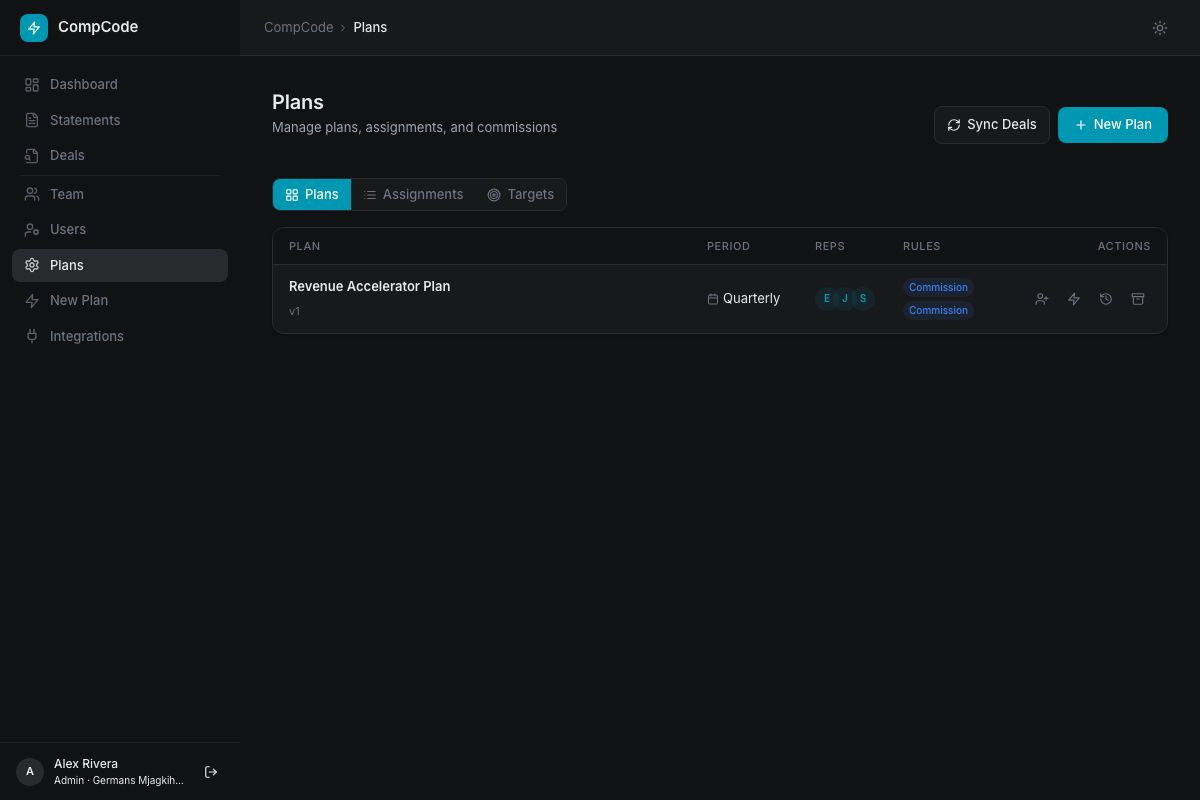The width and height of the screenshot is (1200, 800).
Task: Toggle the light/dark theme sun icon
Action: (x=1160, y=28)
